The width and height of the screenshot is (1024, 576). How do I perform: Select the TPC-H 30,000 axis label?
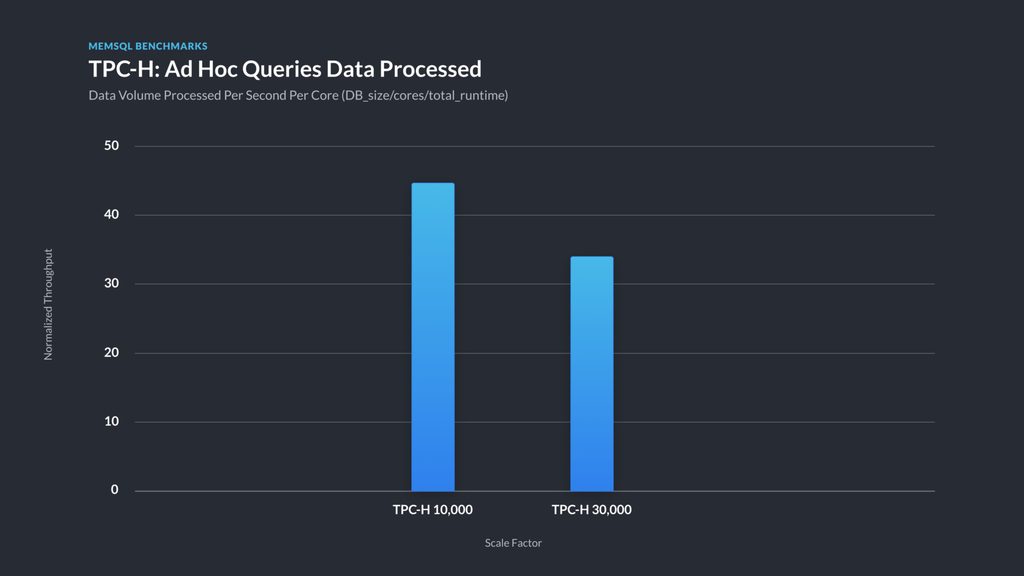pos(591,509)
